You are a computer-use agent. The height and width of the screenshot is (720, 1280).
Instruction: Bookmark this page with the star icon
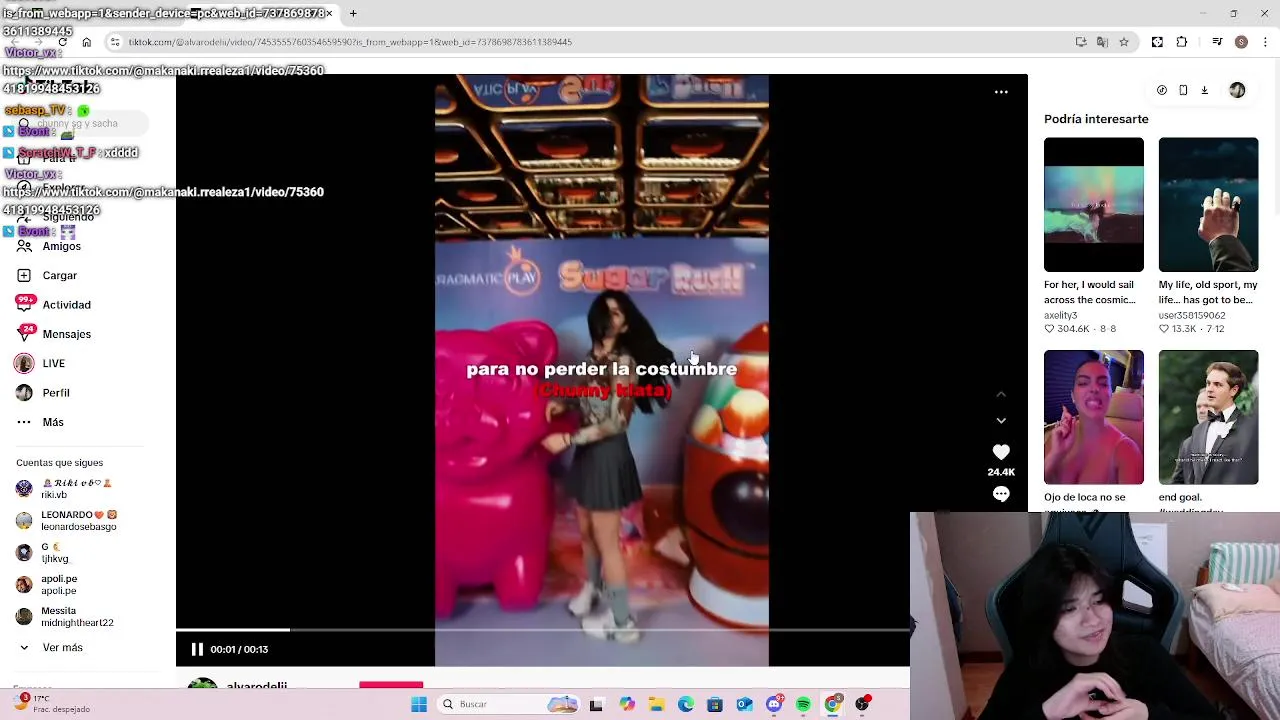(x=1124, y=42)
